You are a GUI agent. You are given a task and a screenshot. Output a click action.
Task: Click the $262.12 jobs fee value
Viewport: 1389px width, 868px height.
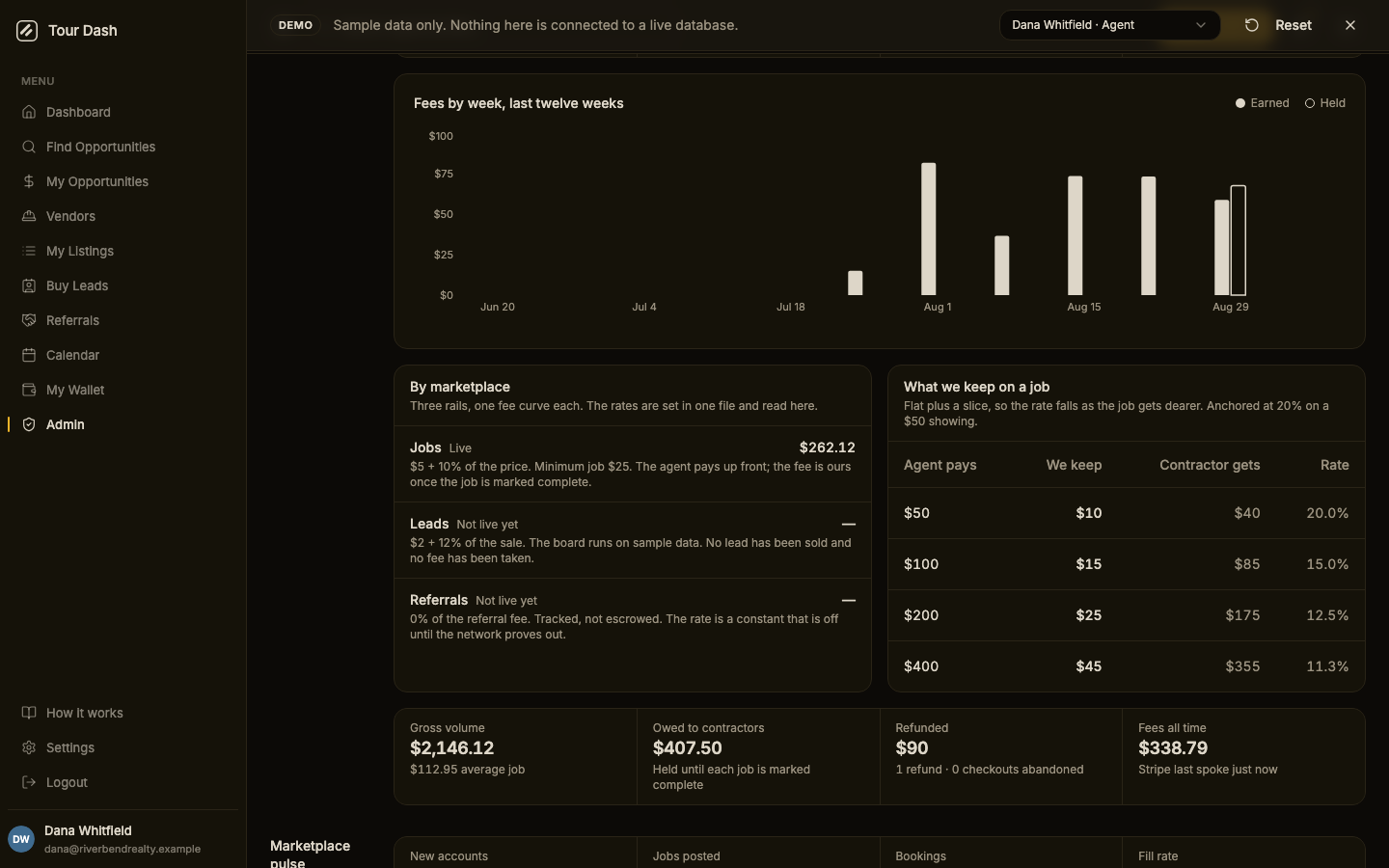click(827, 448)
